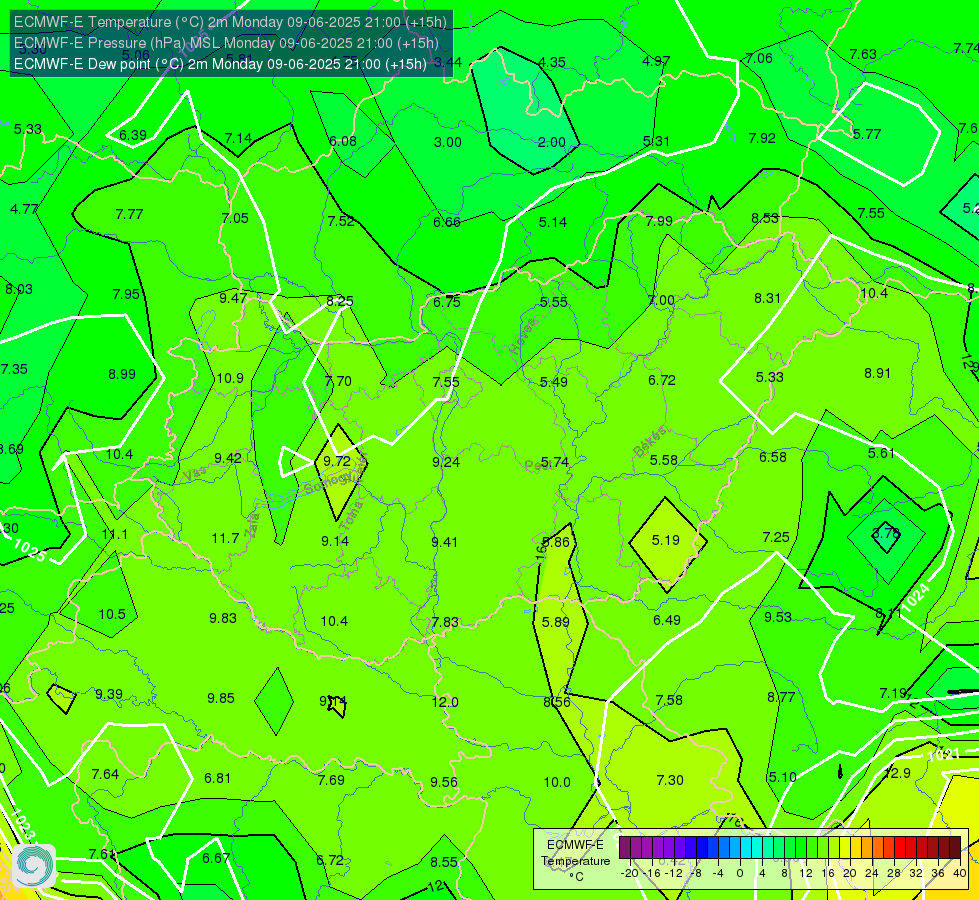Click the 6.49 dew point value

pos(667,620)
